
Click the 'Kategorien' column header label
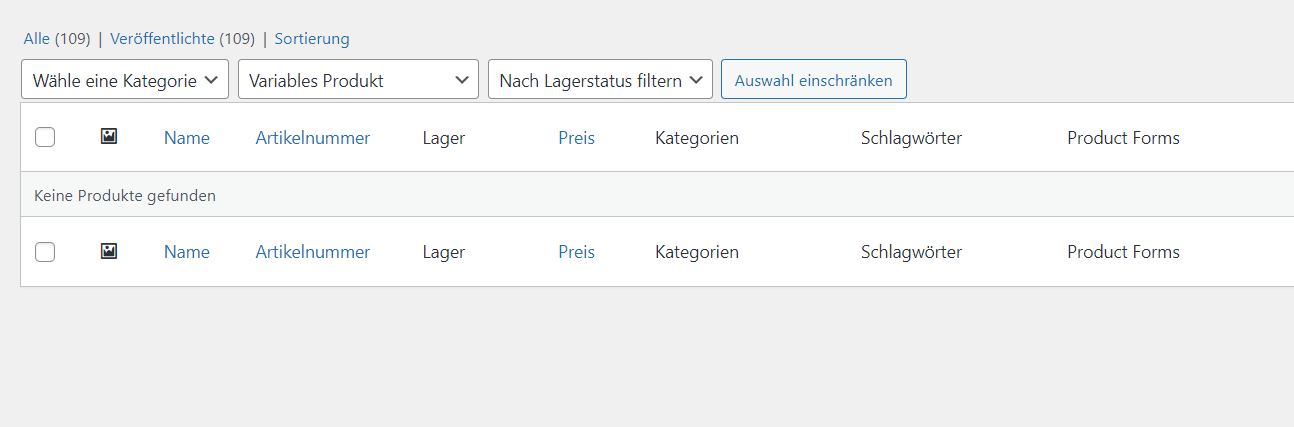(697, 138)
